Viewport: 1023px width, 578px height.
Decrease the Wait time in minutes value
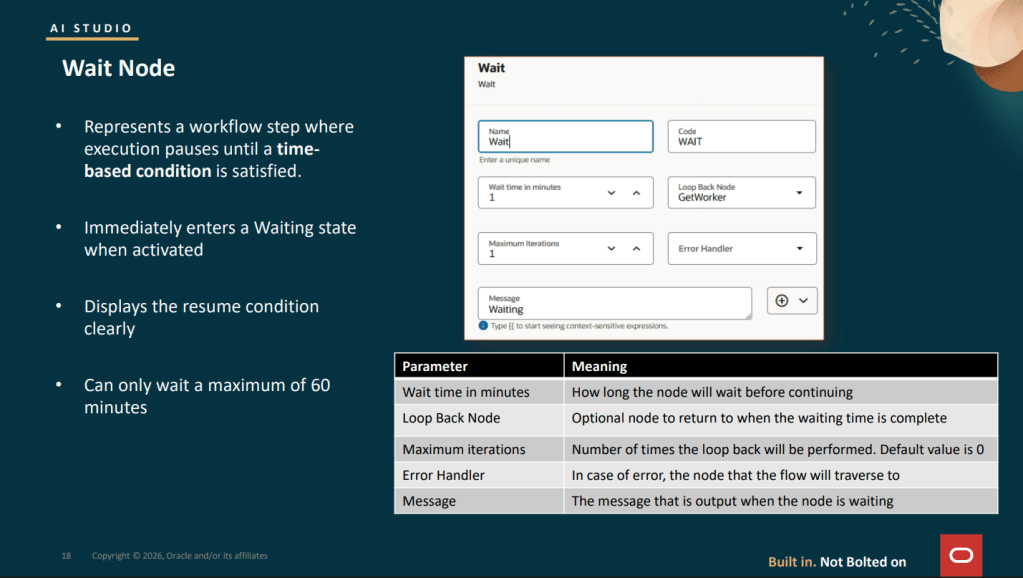(611, 193)
